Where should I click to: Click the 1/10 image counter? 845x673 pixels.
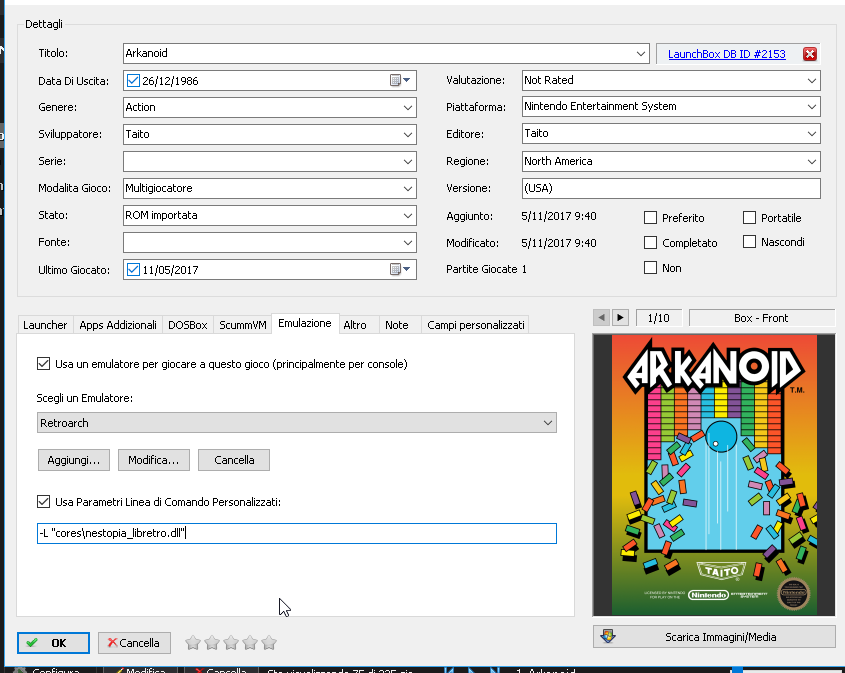659,318
